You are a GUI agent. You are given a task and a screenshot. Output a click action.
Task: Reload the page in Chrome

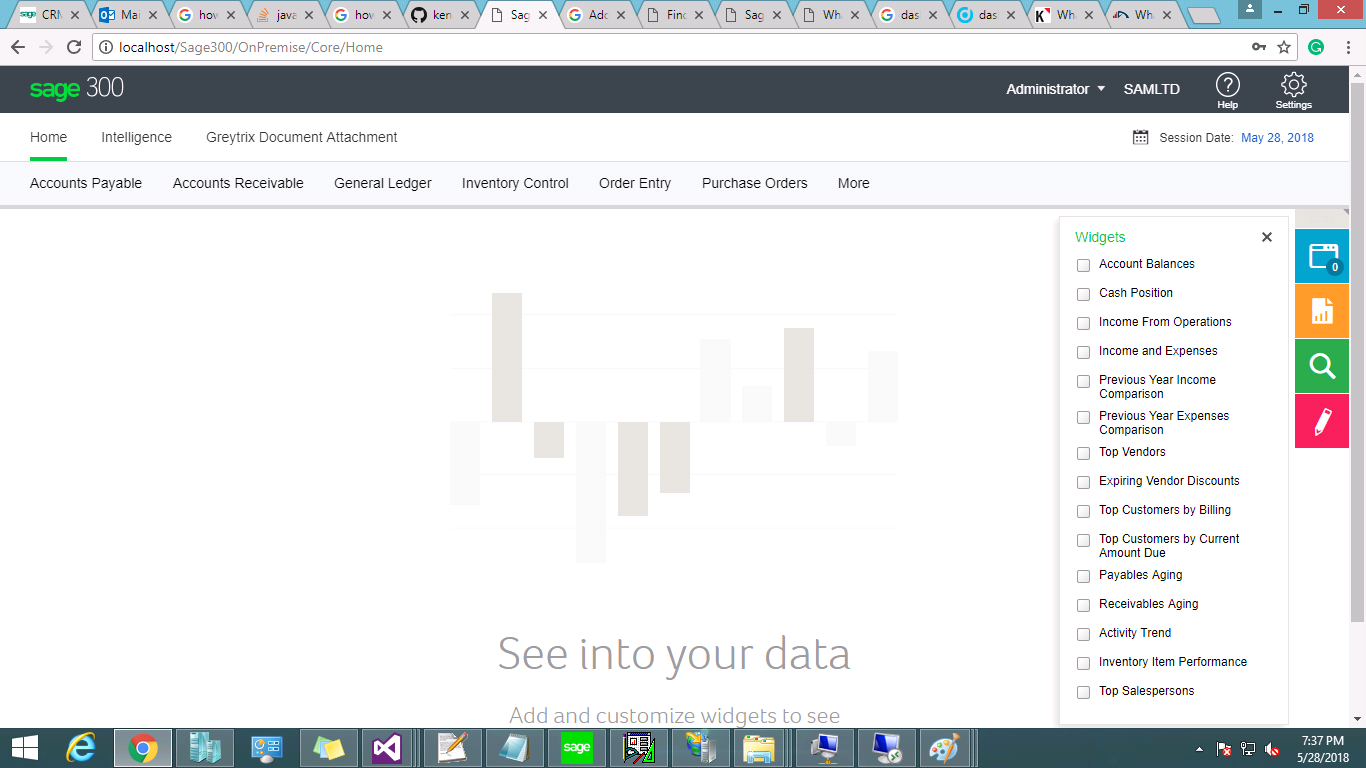[x=73, y=47]
